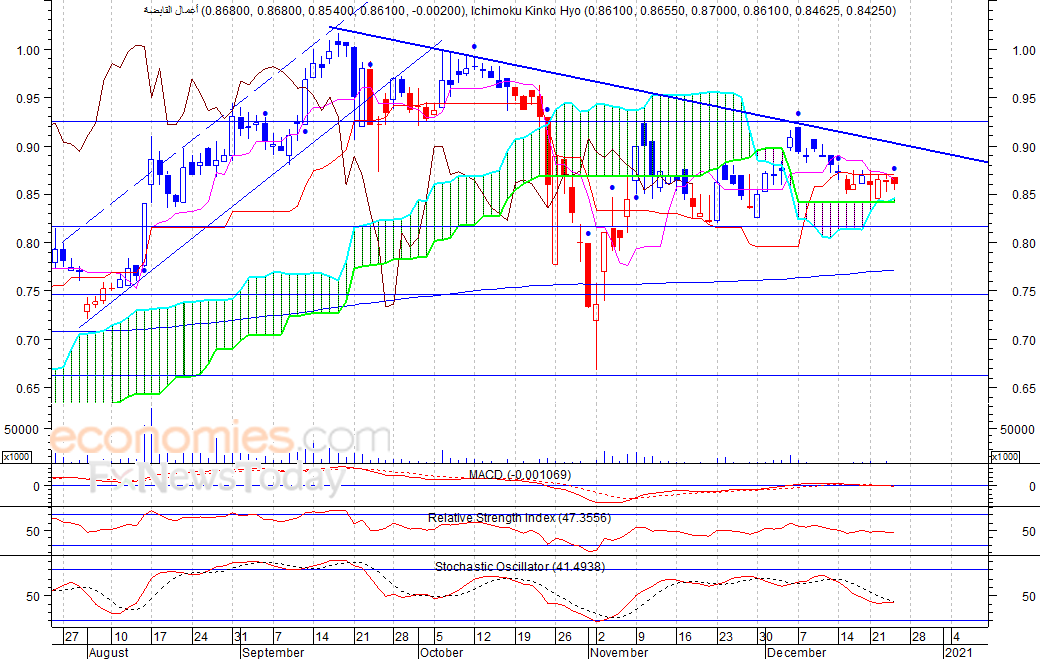Select the September month label

coord(273,652)
